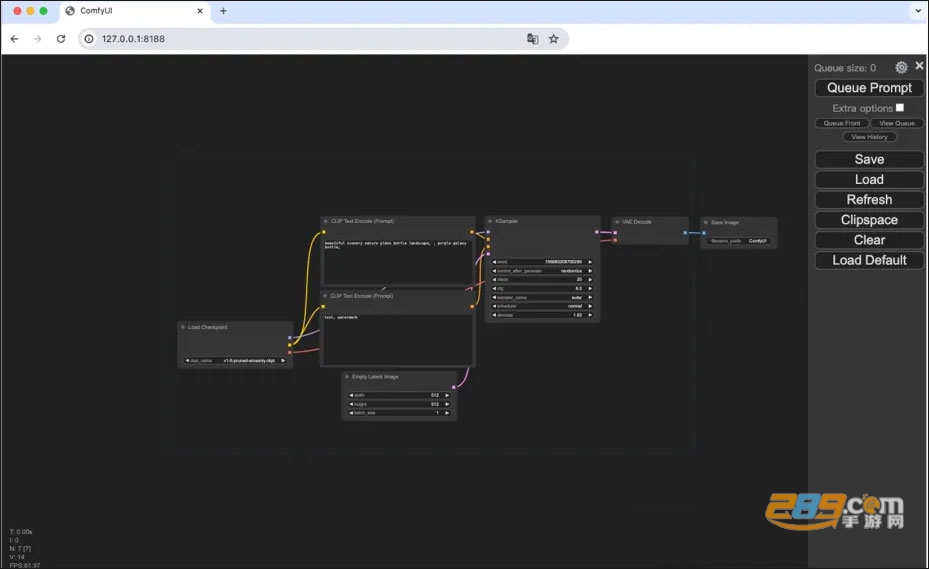Collapse the negative CLIP Text Encode node

pos(325,296)
